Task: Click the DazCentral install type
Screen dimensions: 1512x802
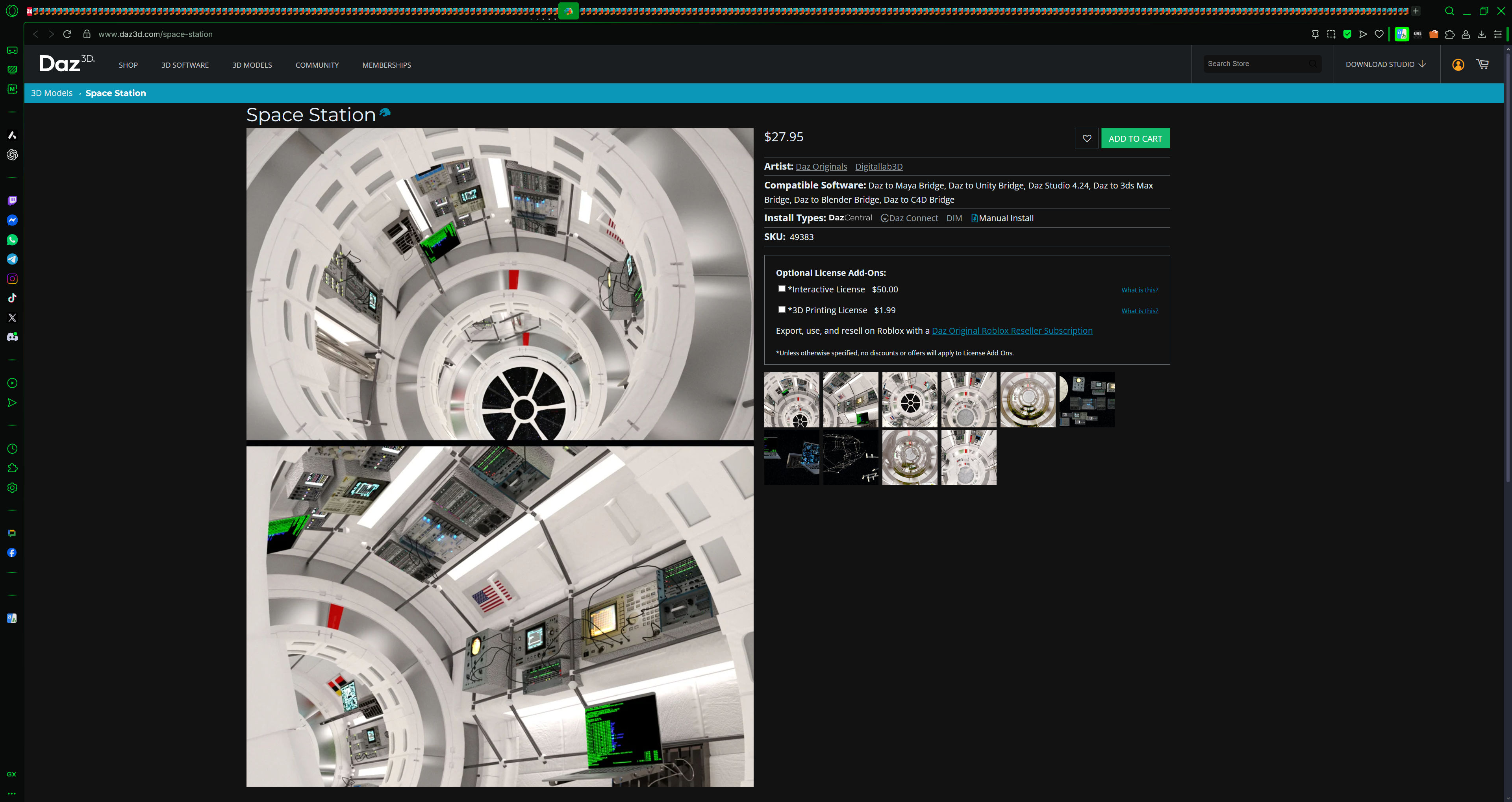Action: coord(850,218)
